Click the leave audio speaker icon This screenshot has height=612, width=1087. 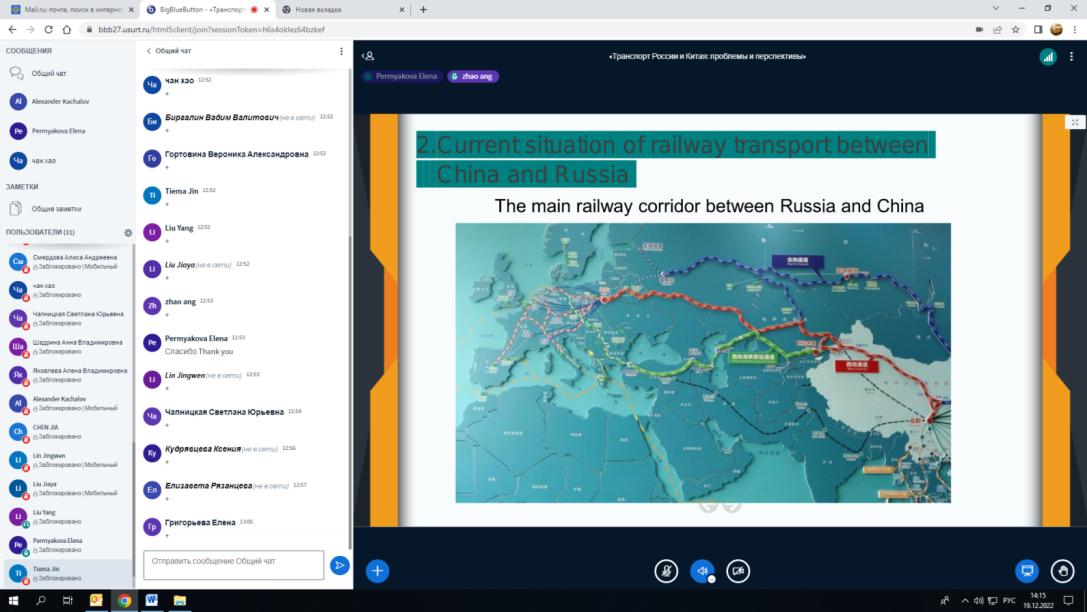[x=702, y=571]
